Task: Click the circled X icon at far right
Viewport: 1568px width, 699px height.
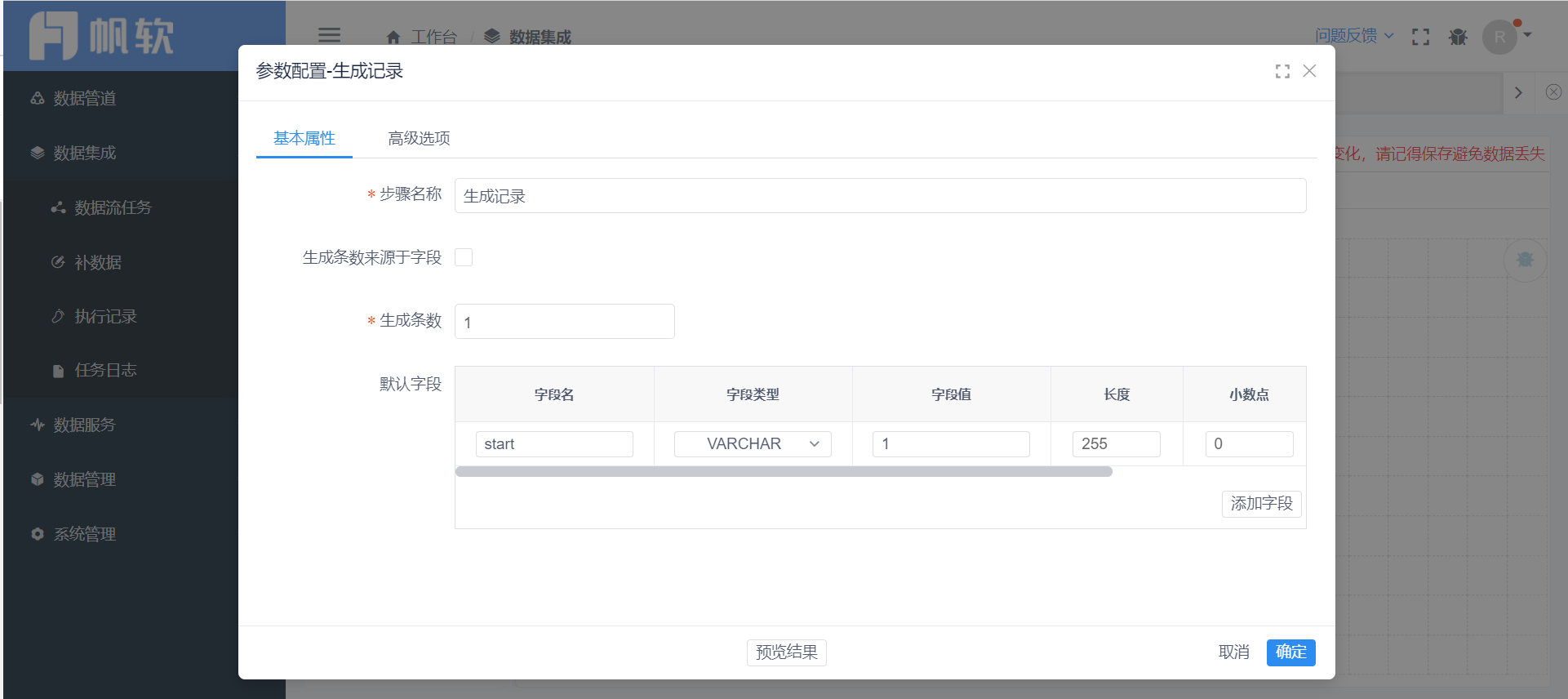Action: 1553,92
